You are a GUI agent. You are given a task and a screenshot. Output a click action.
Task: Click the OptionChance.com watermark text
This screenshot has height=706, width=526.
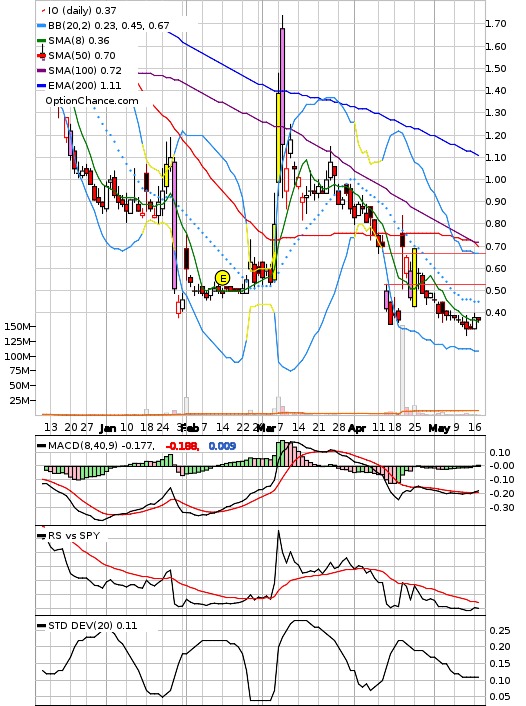tap(92, 100)
